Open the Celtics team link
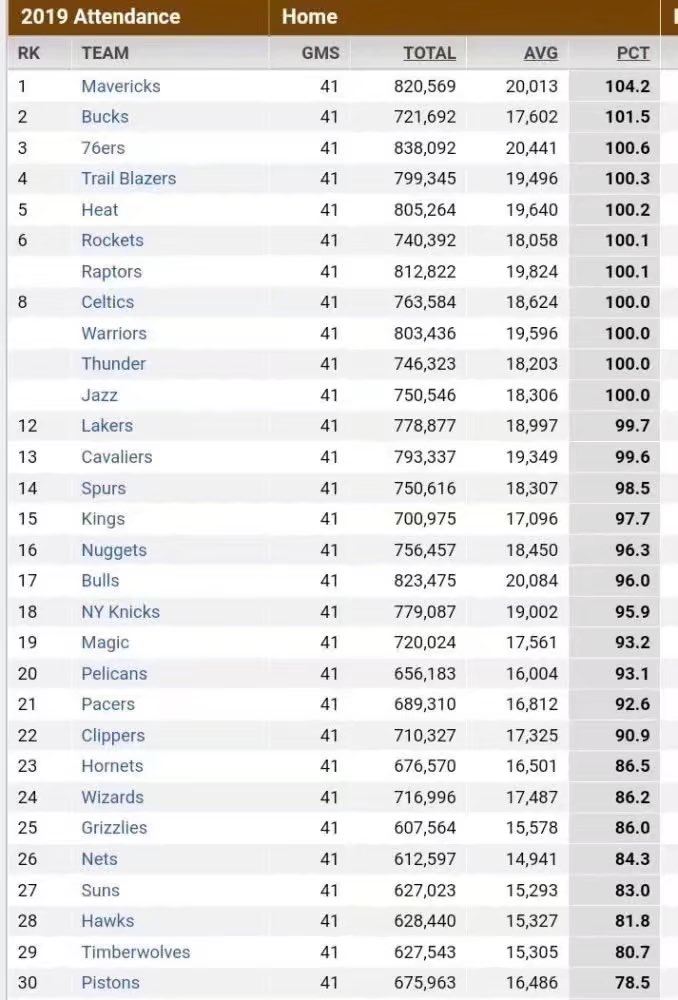Screen dimensions: 678x1000 point(107,302)
